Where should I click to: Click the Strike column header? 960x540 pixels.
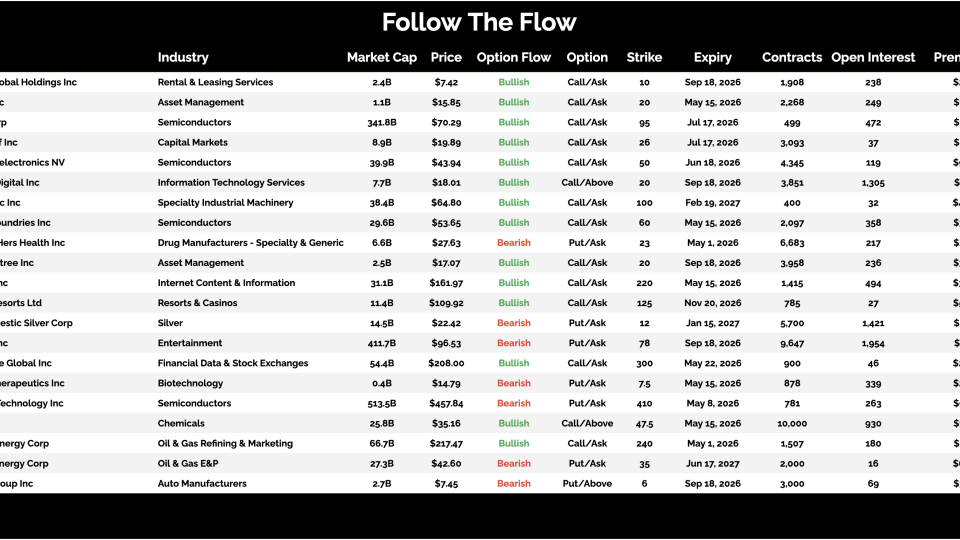644,58
